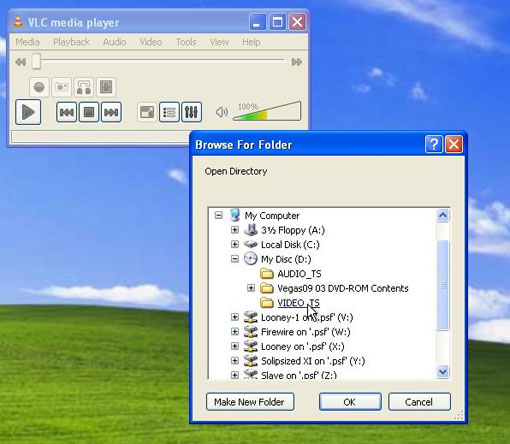The height and width of the screenshot is (444, 510).
Task: Maximize the VLC media player window
Action: [x=277, y=22]
